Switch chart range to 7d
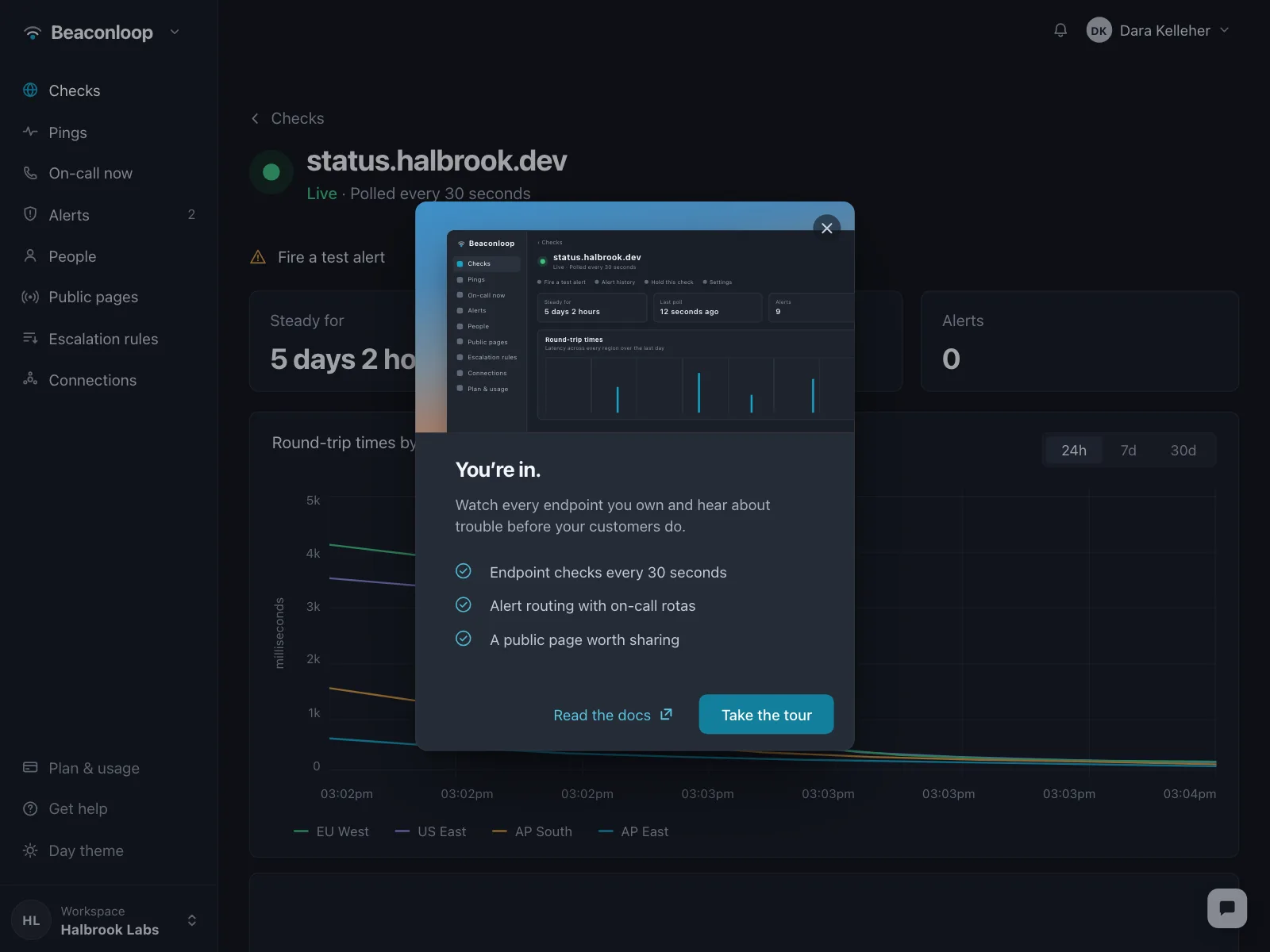Image resolution: width=1270 pixels, height=952 pixels. tap(1128, 450)
